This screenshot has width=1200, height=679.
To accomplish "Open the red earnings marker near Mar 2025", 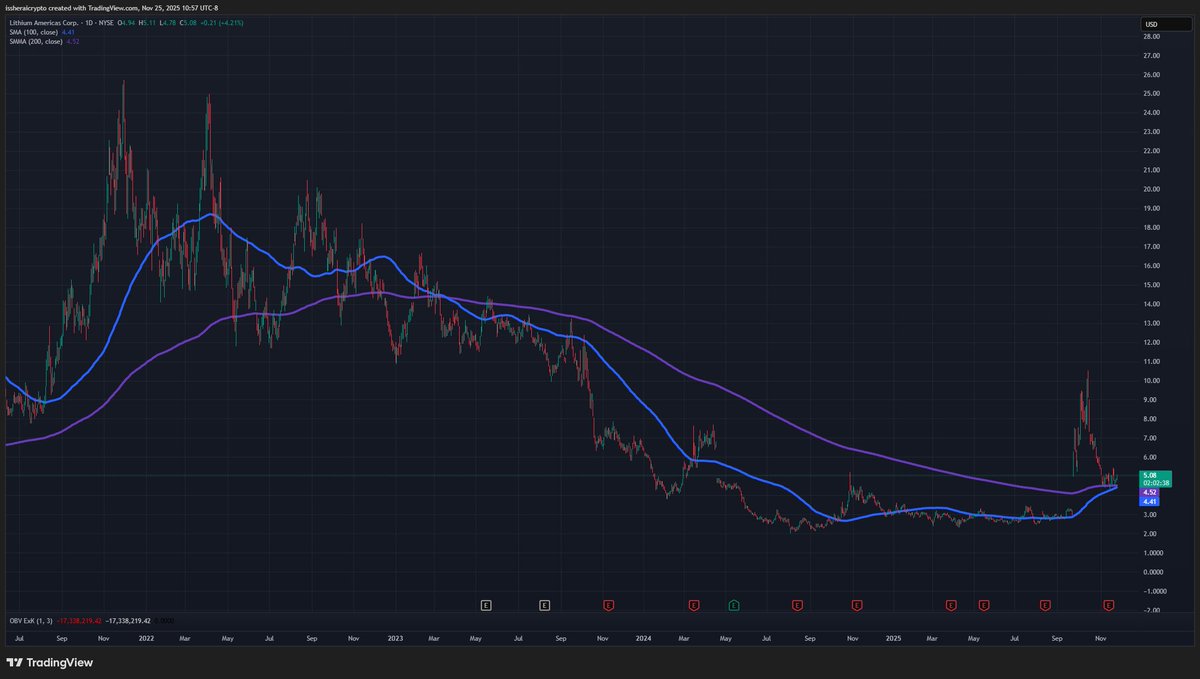I will tap(951, 605).
